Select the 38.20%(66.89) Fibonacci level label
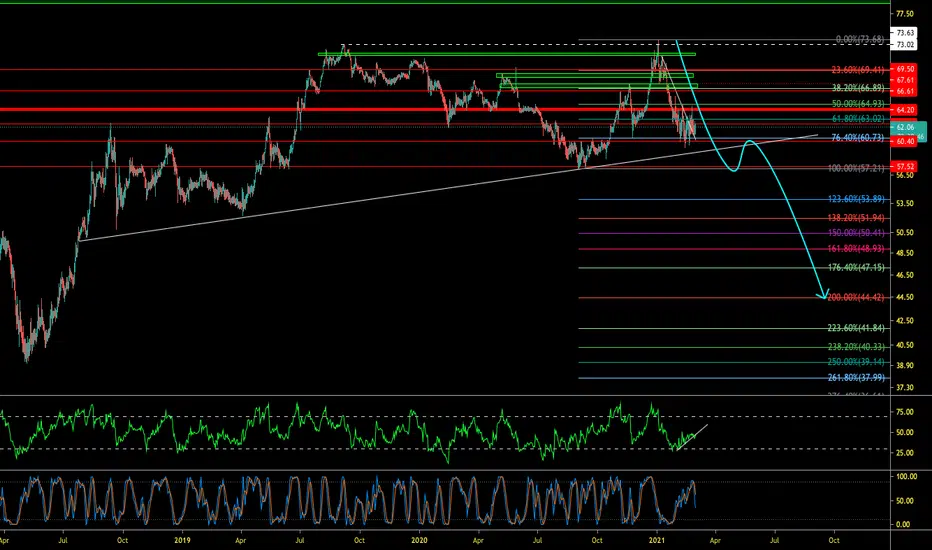The height and width of the screenshot is (550, 932). [858, 88]
